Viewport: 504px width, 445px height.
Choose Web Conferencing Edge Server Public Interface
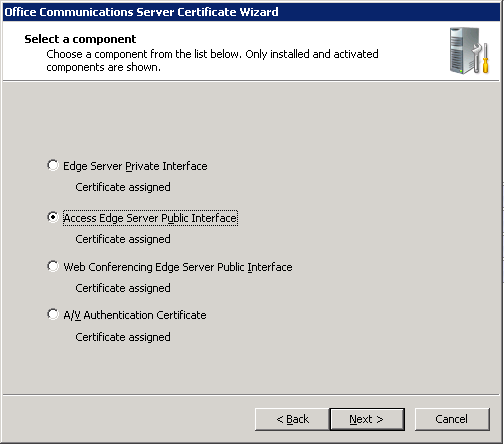pyautogui.click(x=53, y=266)
